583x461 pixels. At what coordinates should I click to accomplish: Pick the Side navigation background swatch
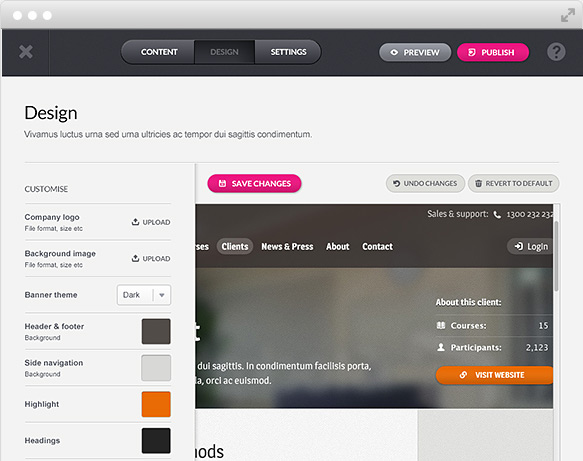tap(156, 368)
